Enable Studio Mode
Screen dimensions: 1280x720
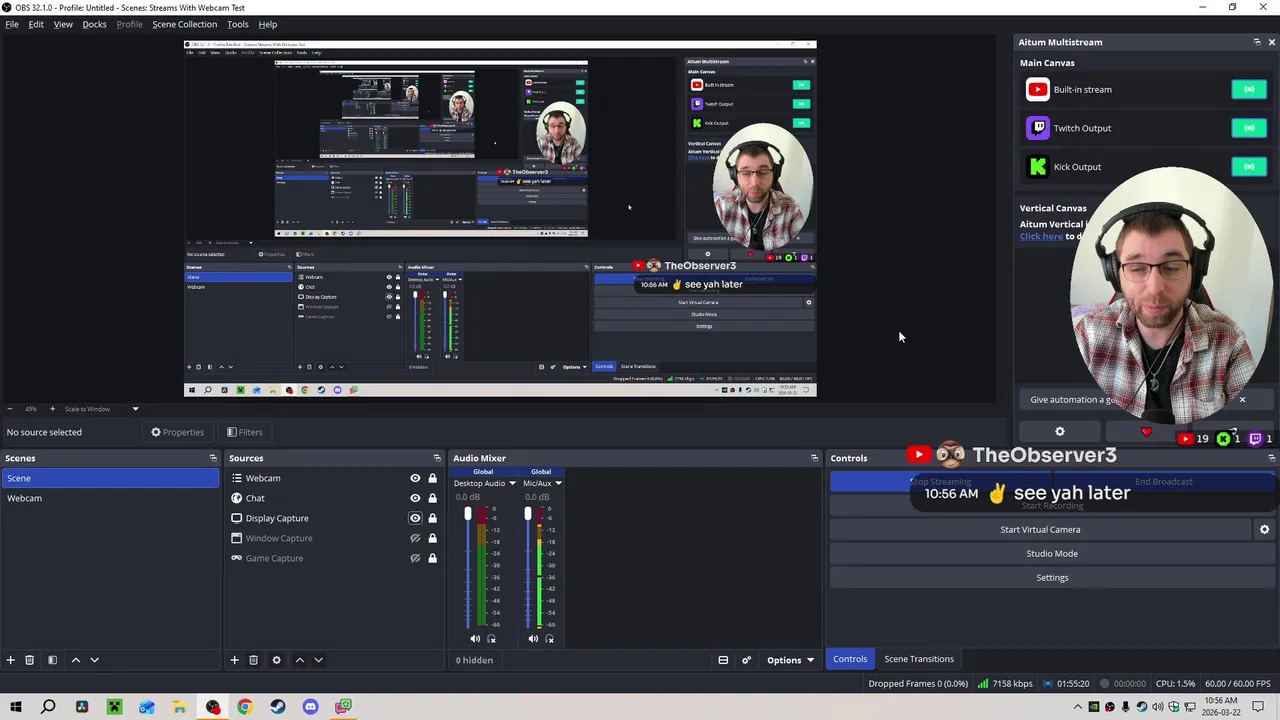(x=1052, y=554)
